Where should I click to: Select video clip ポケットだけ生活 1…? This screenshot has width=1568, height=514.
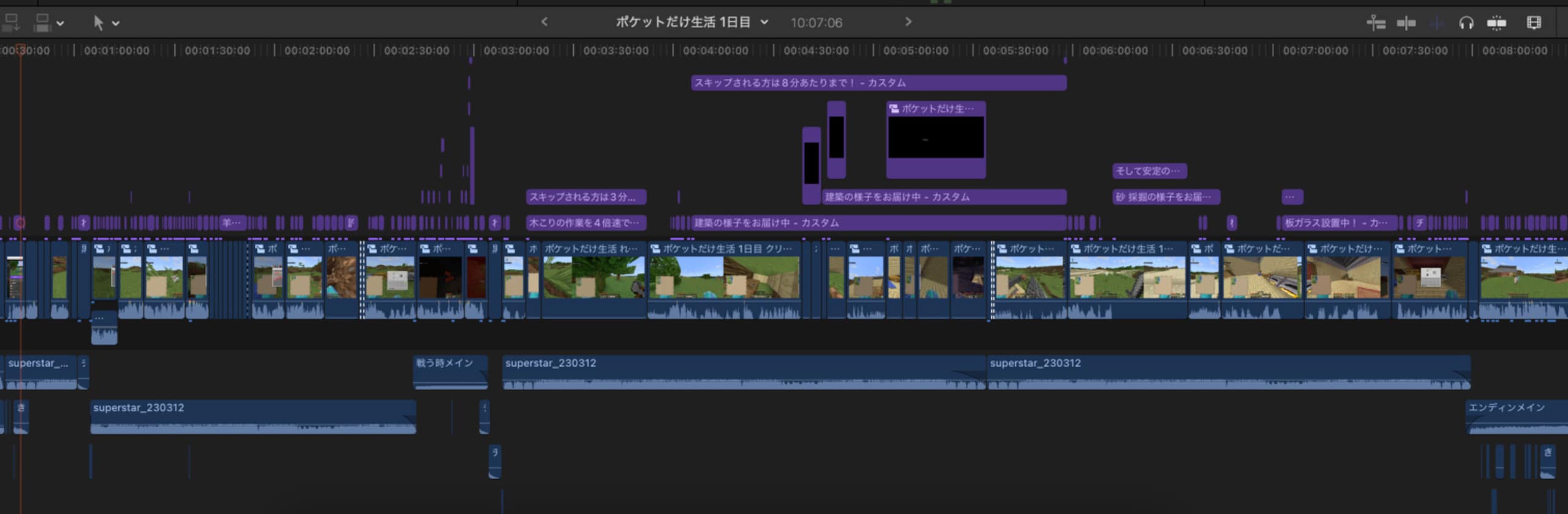coord(1128,280)
